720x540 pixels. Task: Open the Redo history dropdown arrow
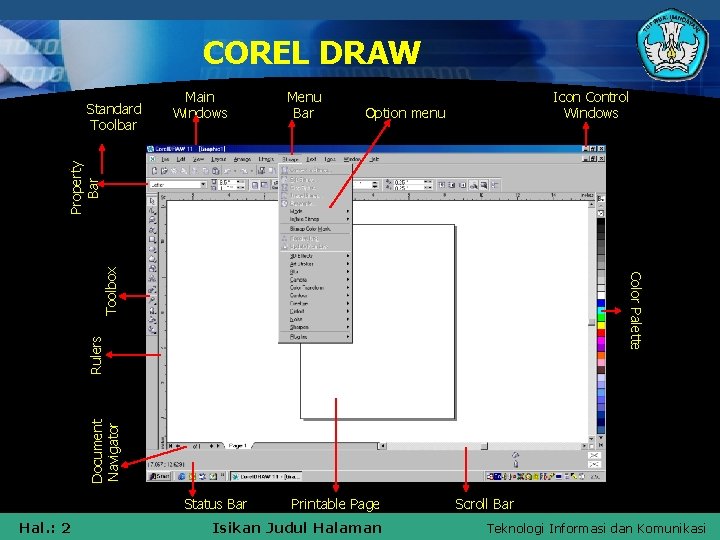252,171
